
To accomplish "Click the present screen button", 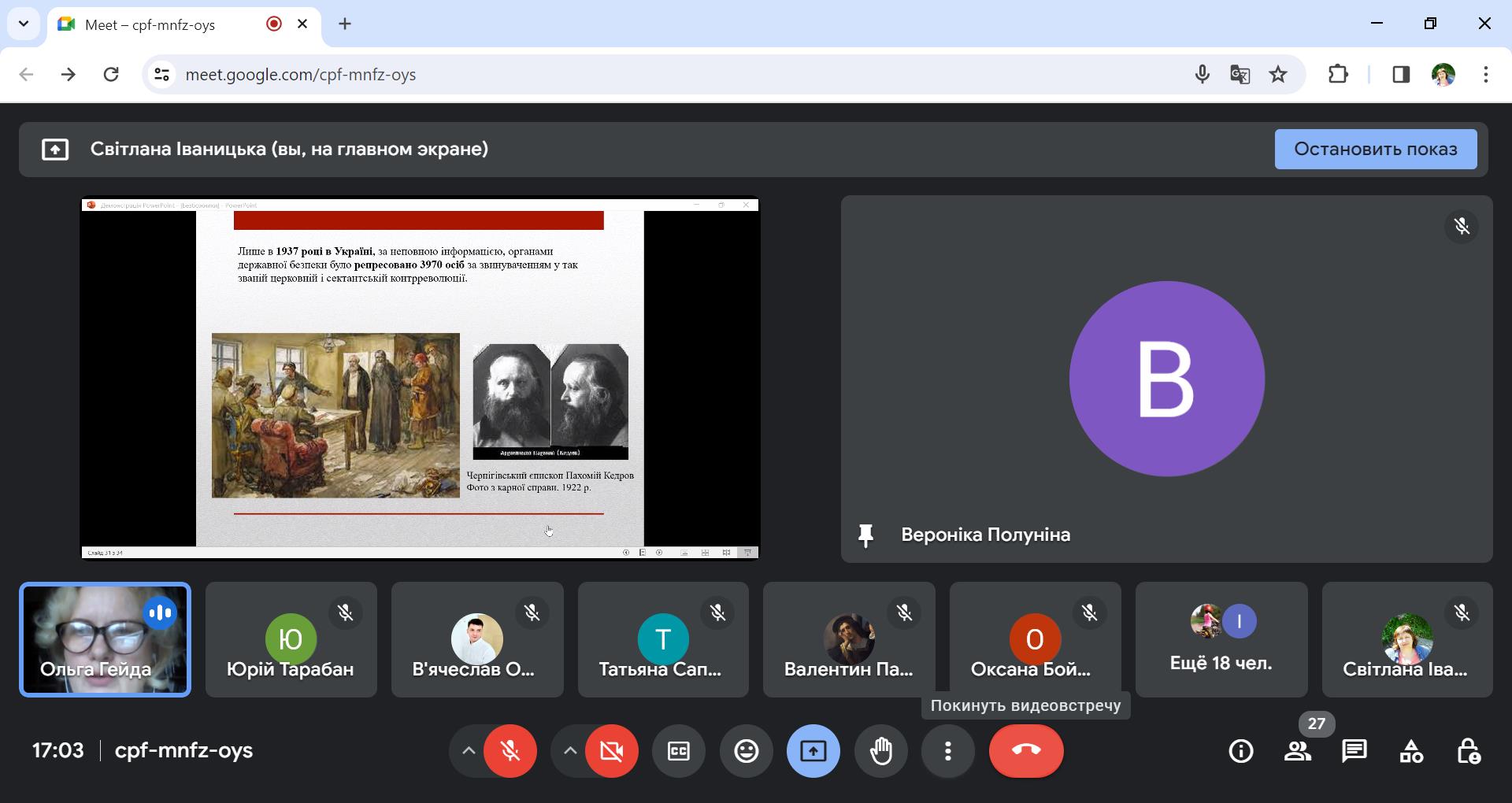I will 813,751.
